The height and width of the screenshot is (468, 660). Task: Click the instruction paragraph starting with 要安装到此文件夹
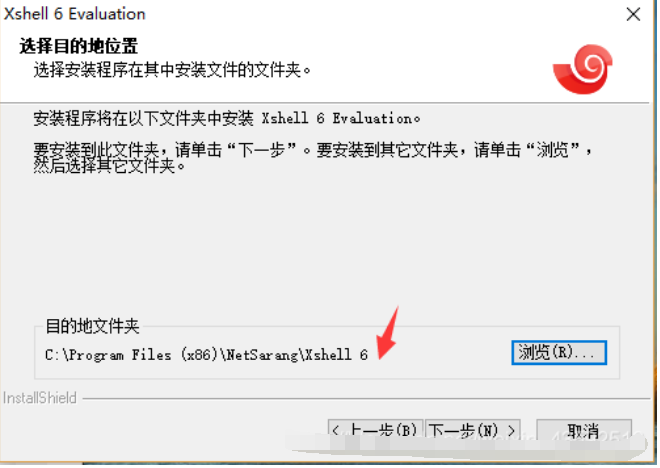[313, 158]
